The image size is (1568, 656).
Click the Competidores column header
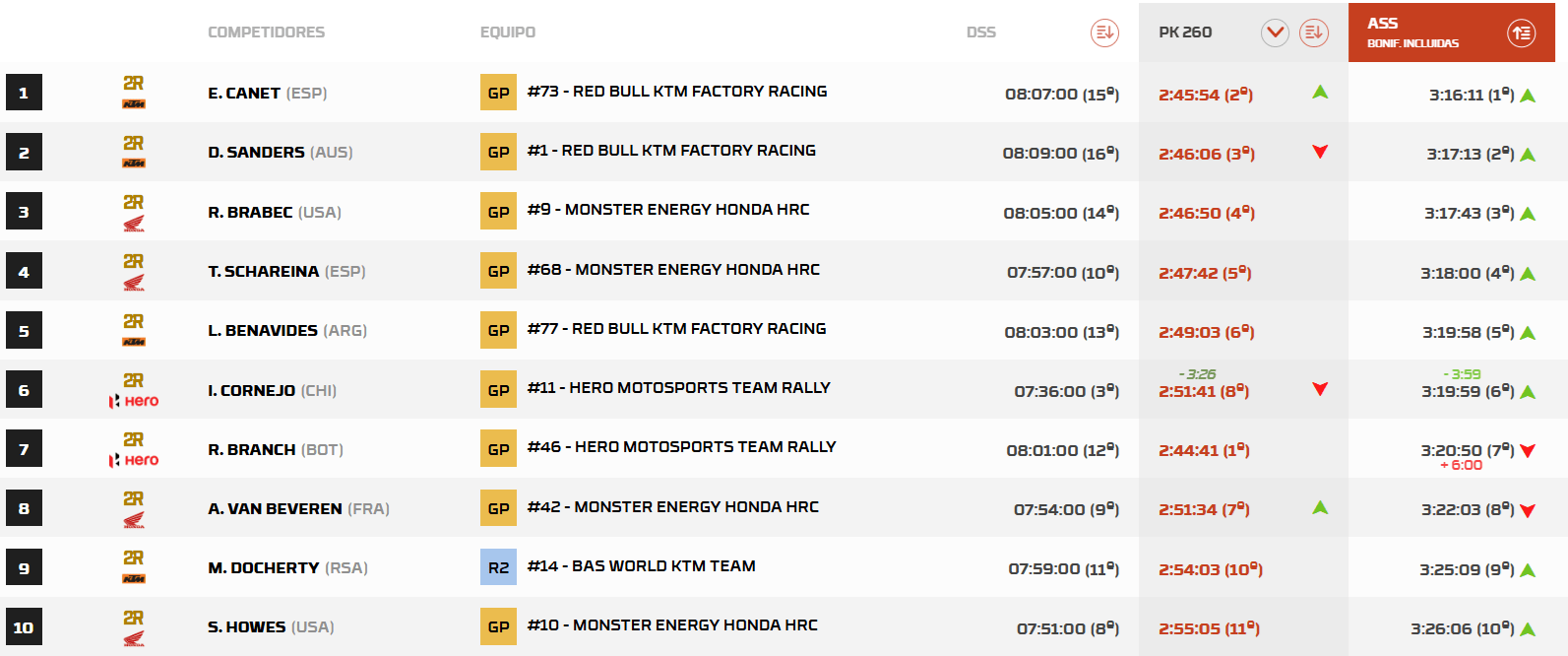266,33
